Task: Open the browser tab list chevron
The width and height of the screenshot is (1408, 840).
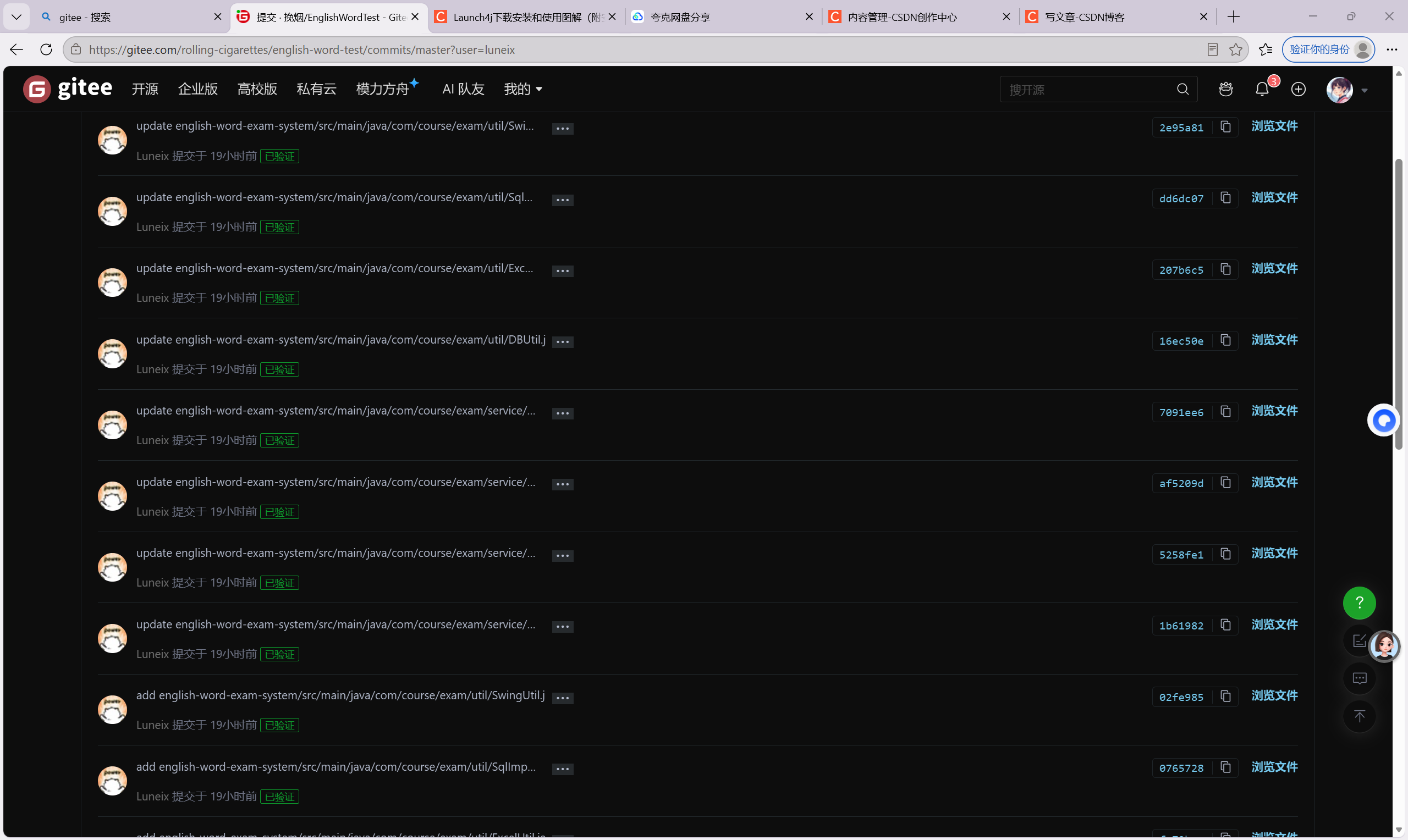Action: coord(16,17)
